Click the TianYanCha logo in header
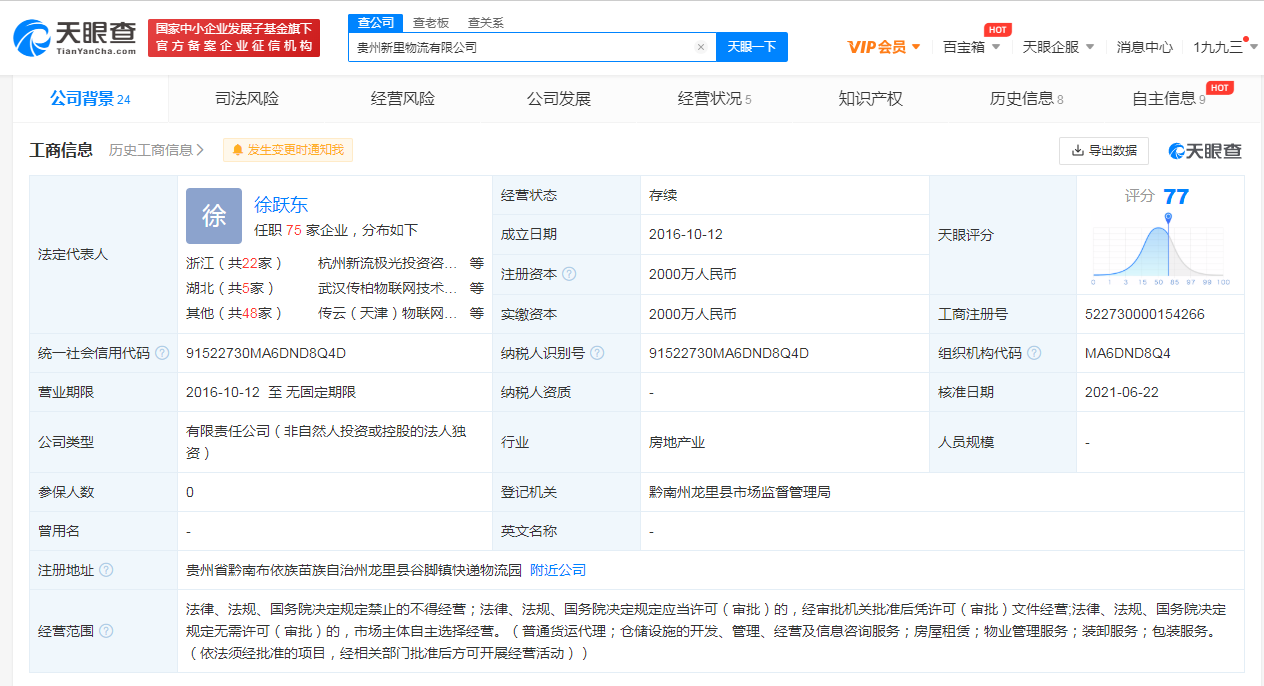Screen dimensions: 1264x686 click(x=77, y=36)
